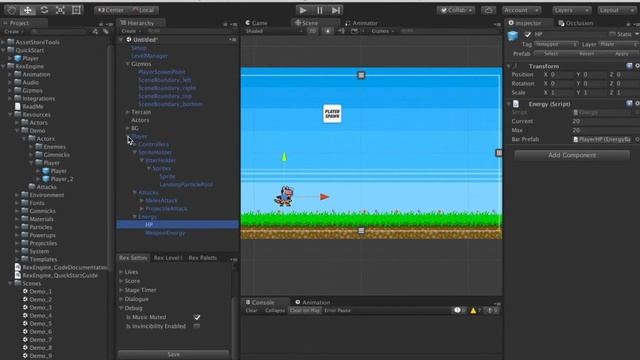
Task: Expand the Lives section in Rex Settings
Action: click(121, 272)
